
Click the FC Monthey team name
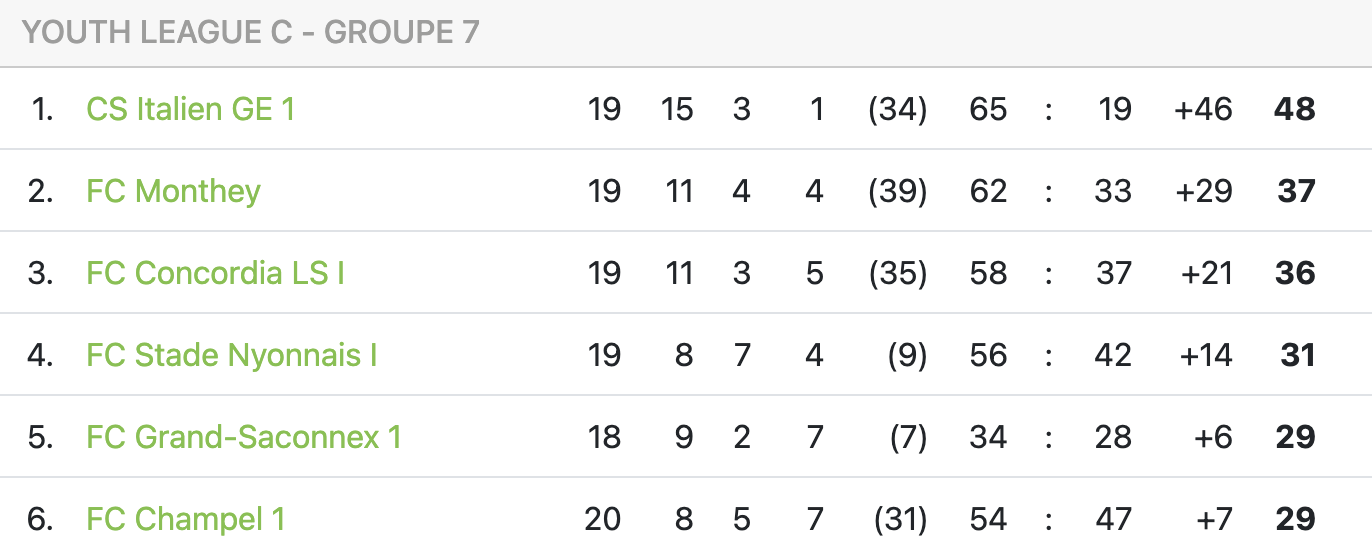[173, 191]
